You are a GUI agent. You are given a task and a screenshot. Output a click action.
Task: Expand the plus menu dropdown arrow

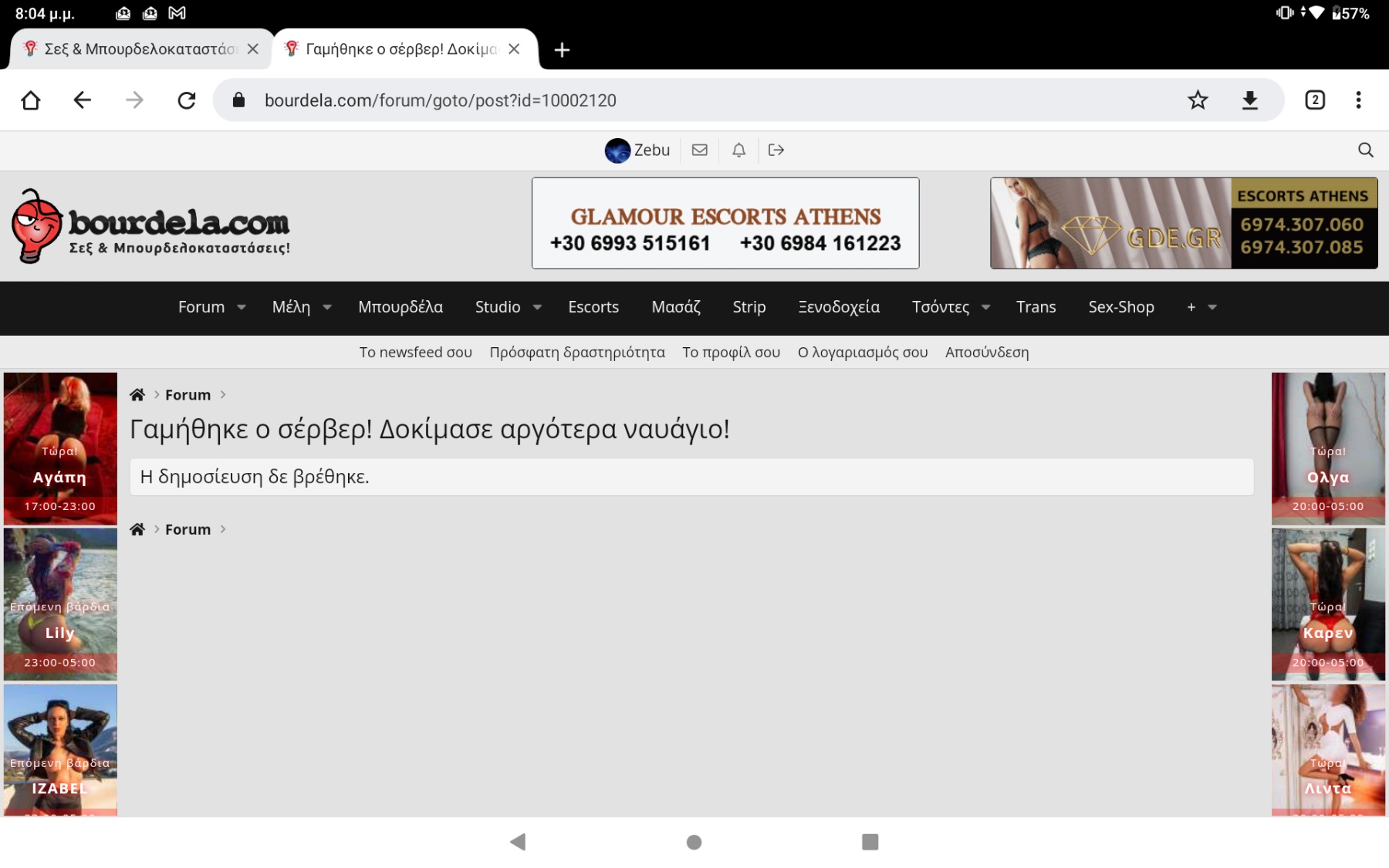(1212, 308)
